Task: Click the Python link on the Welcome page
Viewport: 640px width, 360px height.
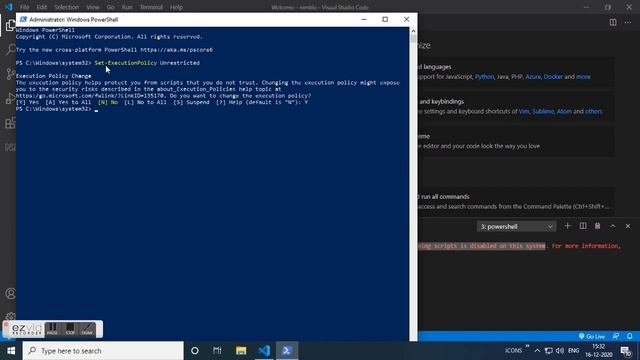Action: [484, 77]
